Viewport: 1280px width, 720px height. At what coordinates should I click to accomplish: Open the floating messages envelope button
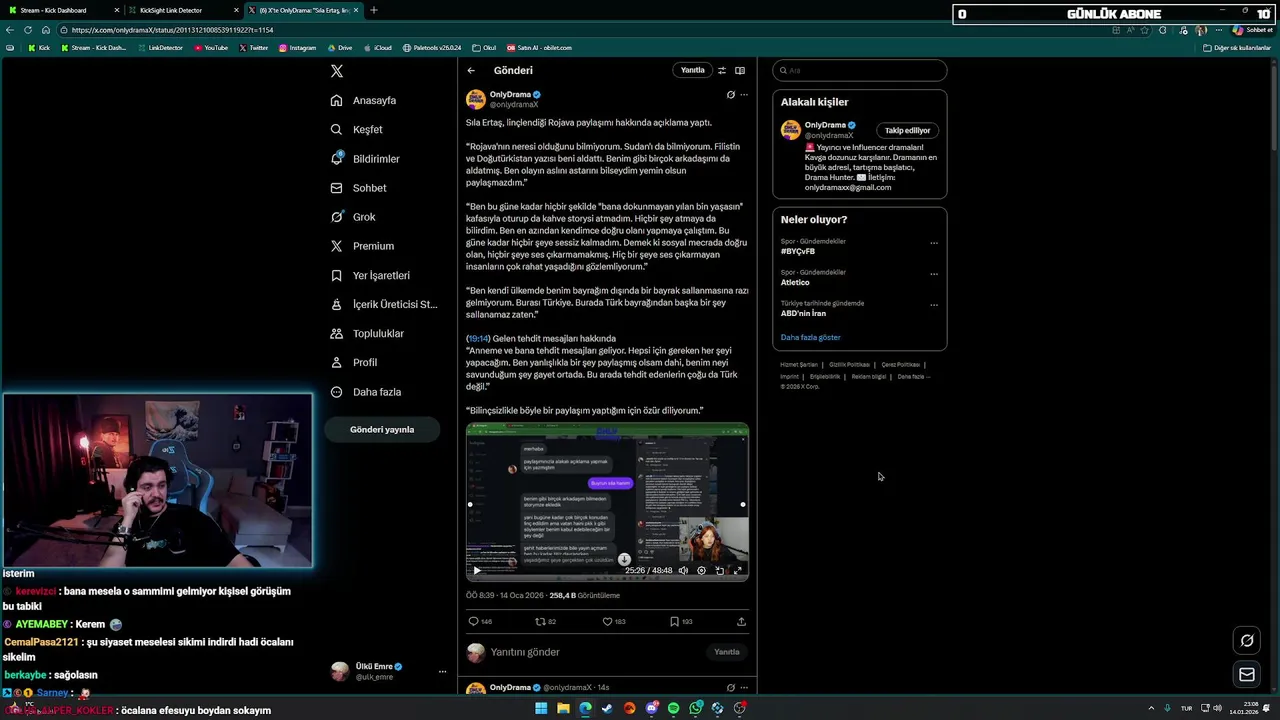point(1247,675)
